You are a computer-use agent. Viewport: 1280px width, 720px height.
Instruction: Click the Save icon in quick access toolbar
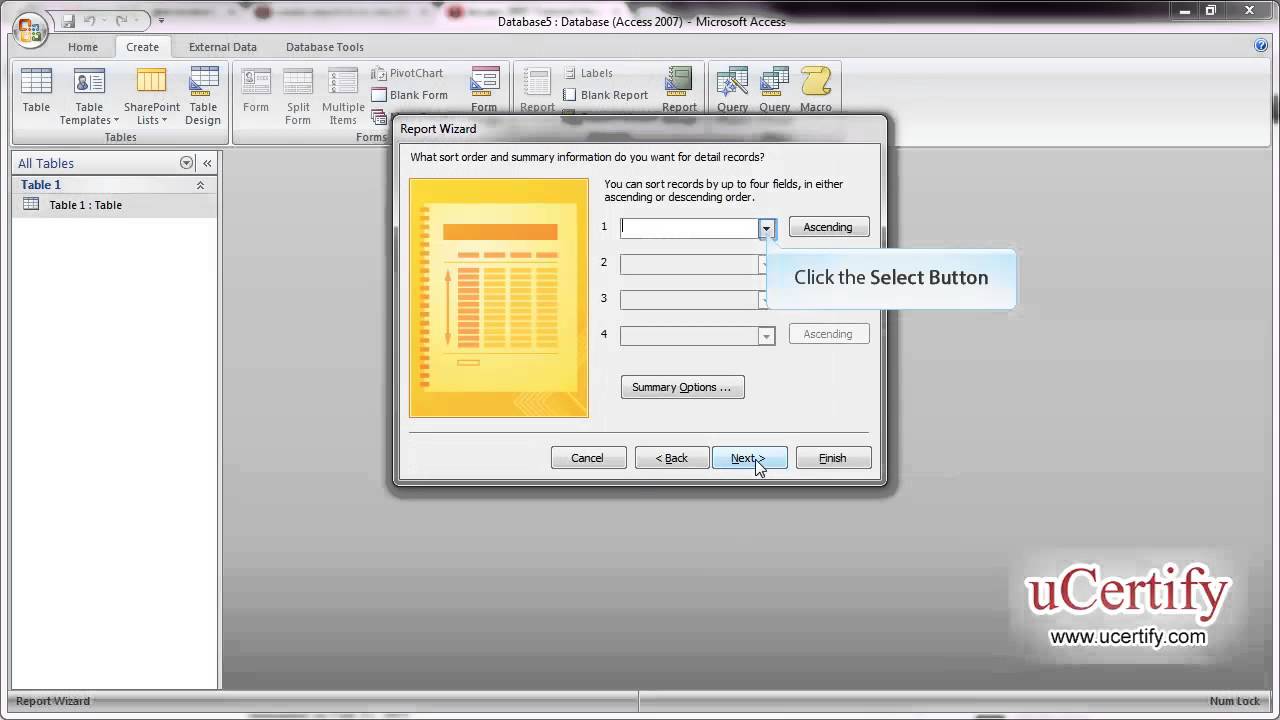pos(68,20)
